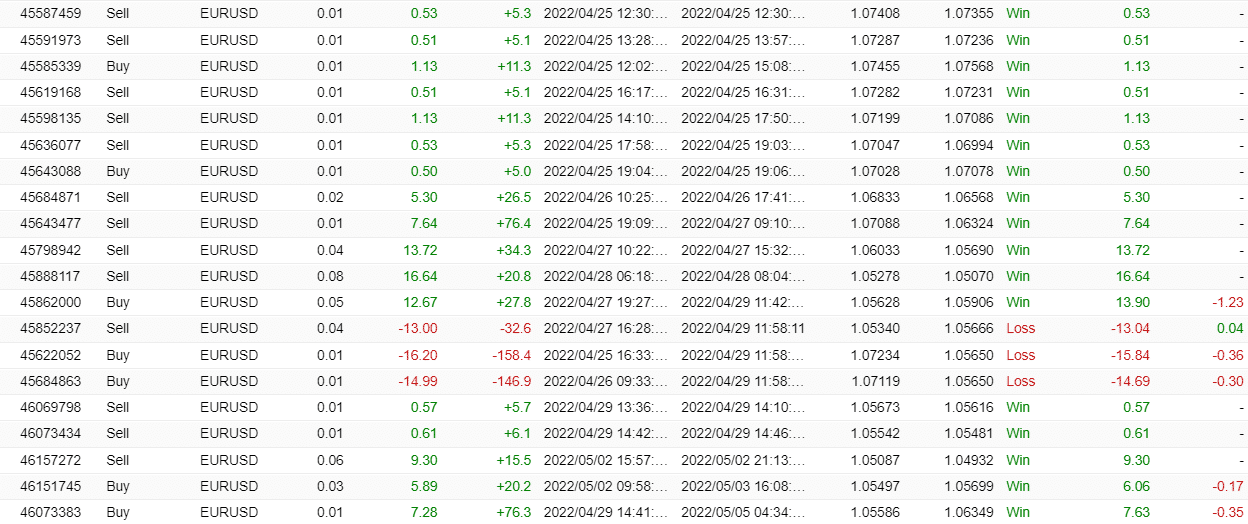This screenshot has height=524, width=1248.
Task: Select open price 1.07408
Action: pos(875,14)
